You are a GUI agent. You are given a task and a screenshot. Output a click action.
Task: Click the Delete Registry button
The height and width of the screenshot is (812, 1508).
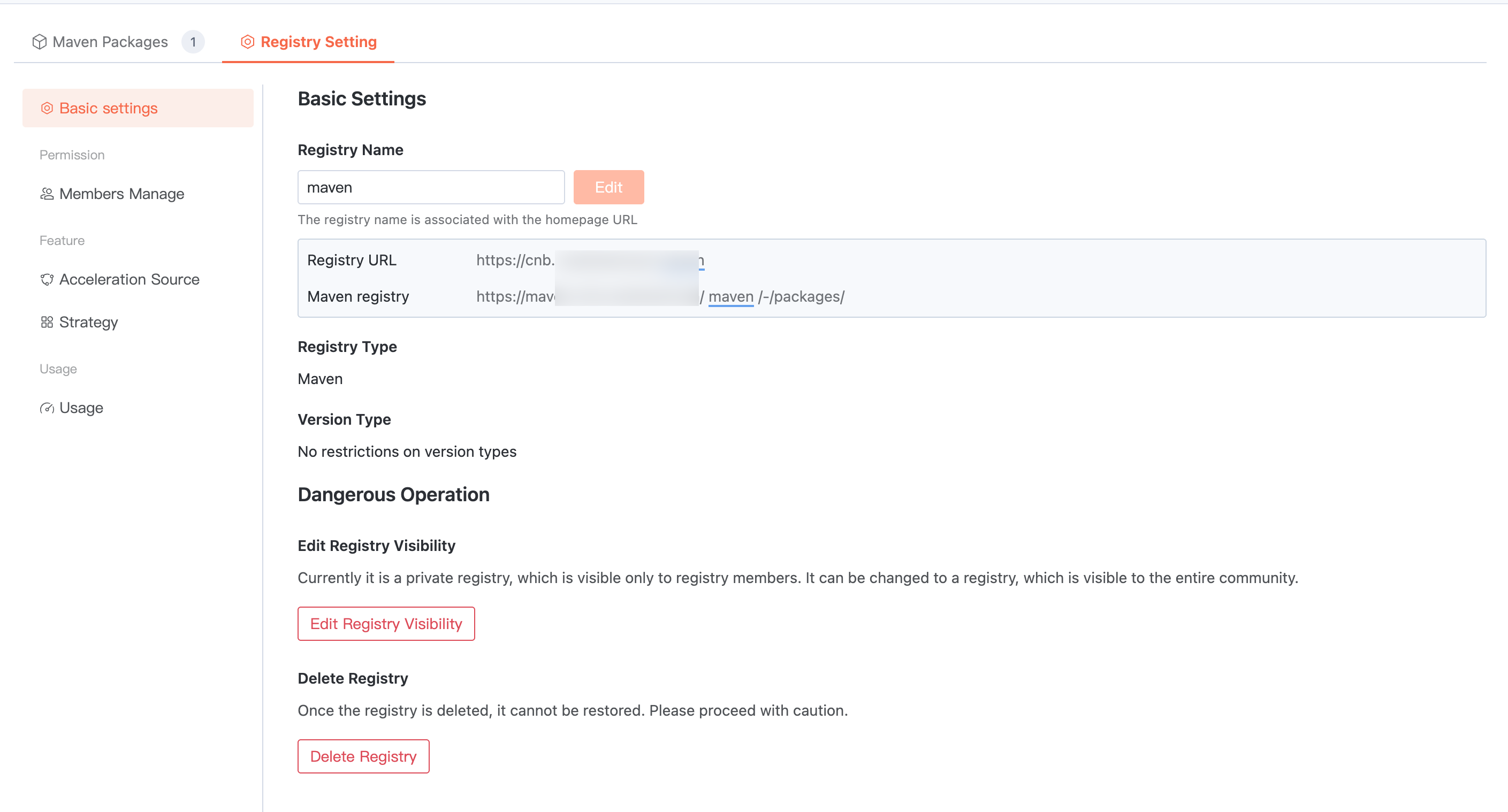tap(363, 756)
